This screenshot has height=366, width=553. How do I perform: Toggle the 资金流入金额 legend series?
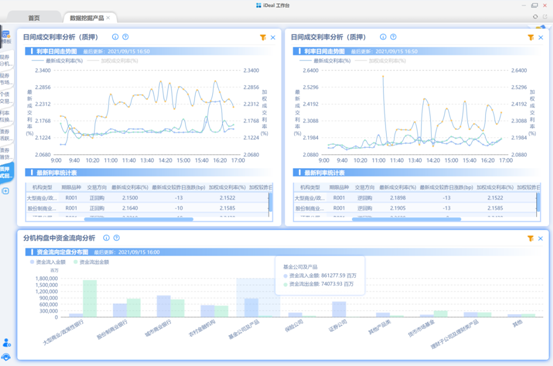coord(48,262)
